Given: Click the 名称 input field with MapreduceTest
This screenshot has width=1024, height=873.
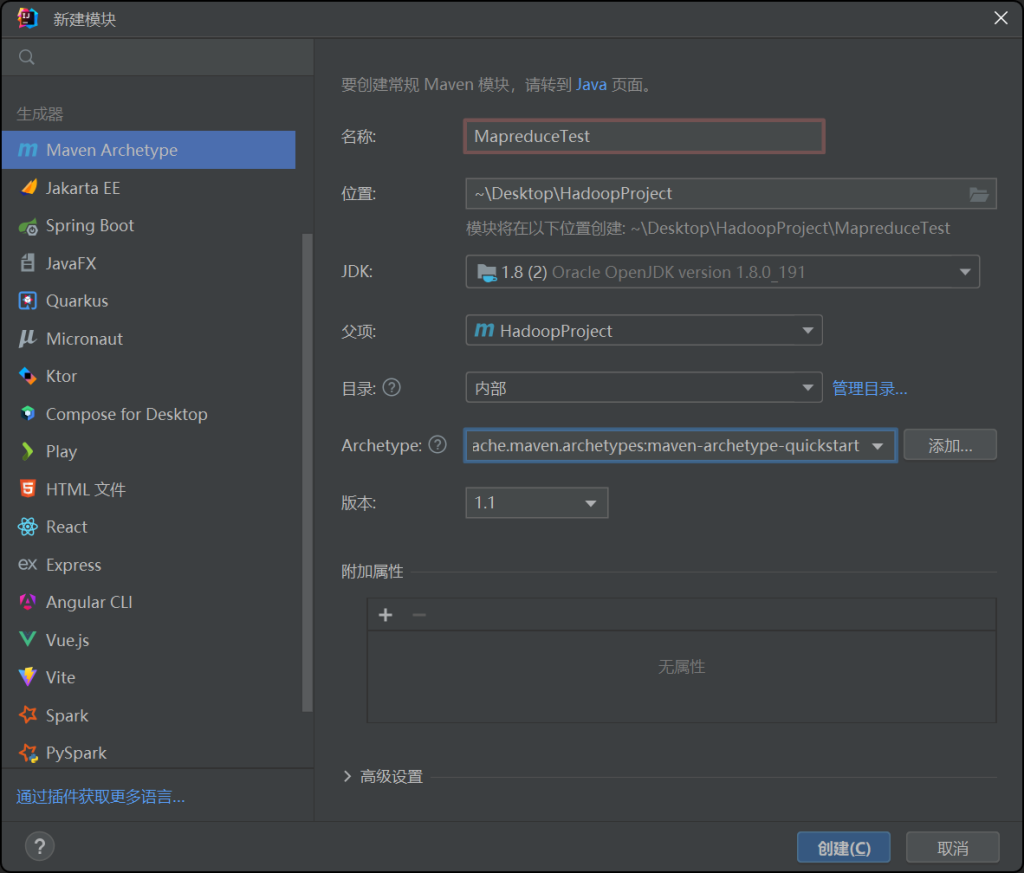Looking at the screenshot, I should pos(644,136).
